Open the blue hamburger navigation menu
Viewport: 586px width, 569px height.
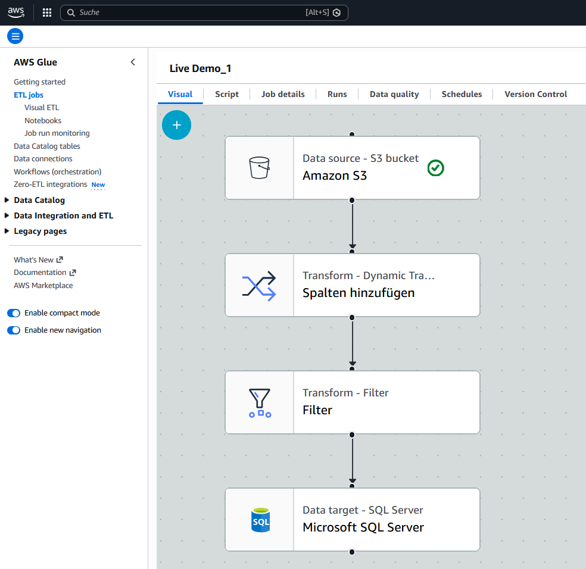15,36
